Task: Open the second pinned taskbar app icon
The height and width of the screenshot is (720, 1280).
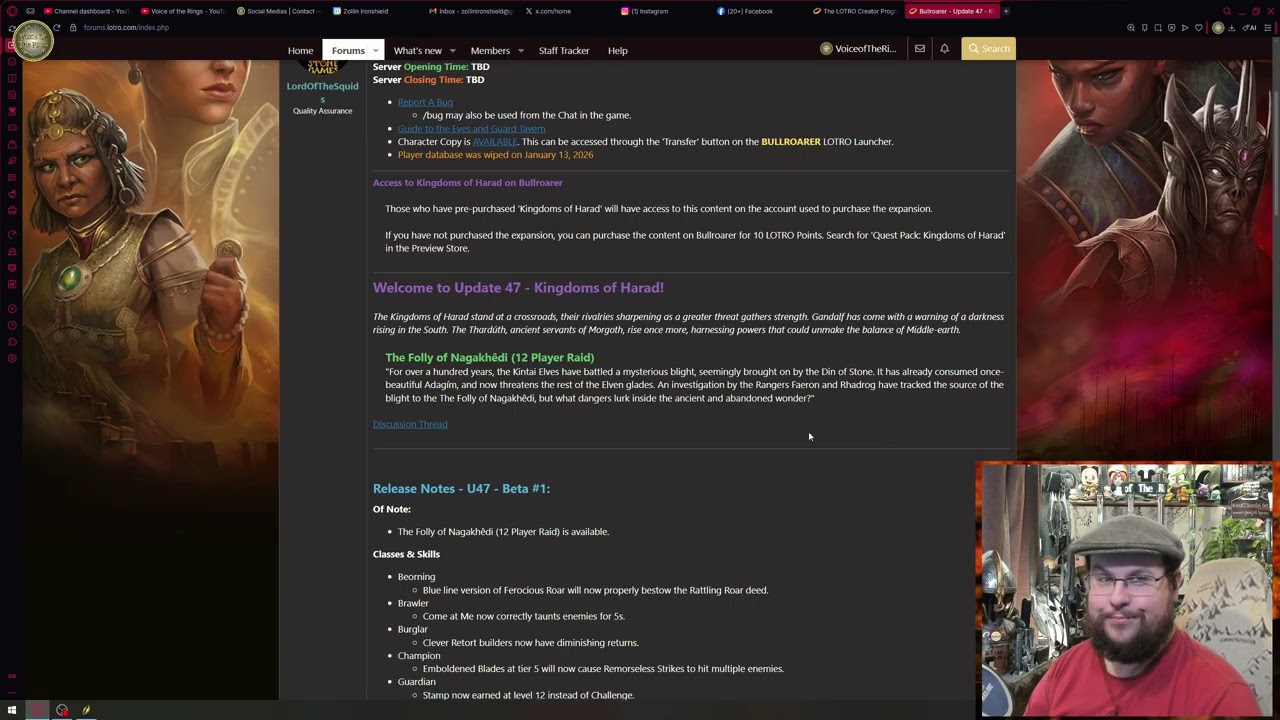Action: click(62, 711)
